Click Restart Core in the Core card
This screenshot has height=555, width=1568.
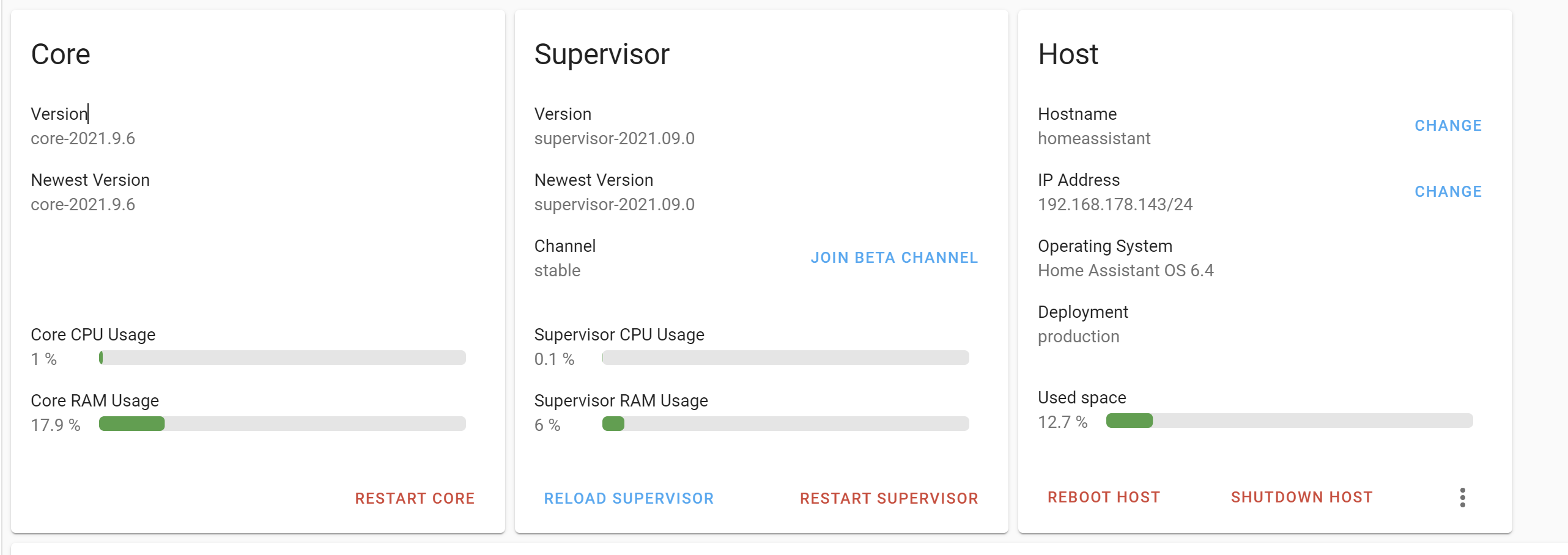point(415,498)
